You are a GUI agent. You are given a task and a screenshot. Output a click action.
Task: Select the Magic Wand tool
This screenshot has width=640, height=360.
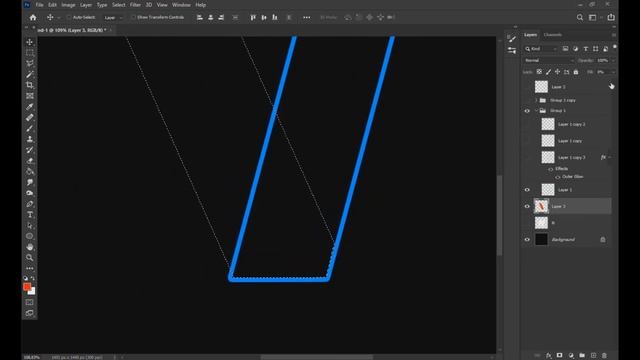pos(30,74)
